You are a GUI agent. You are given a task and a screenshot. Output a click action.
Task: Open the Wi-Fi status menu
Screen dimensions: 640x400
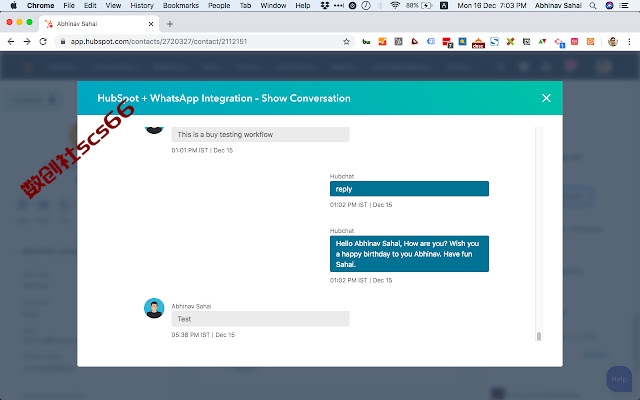point(395,5)
